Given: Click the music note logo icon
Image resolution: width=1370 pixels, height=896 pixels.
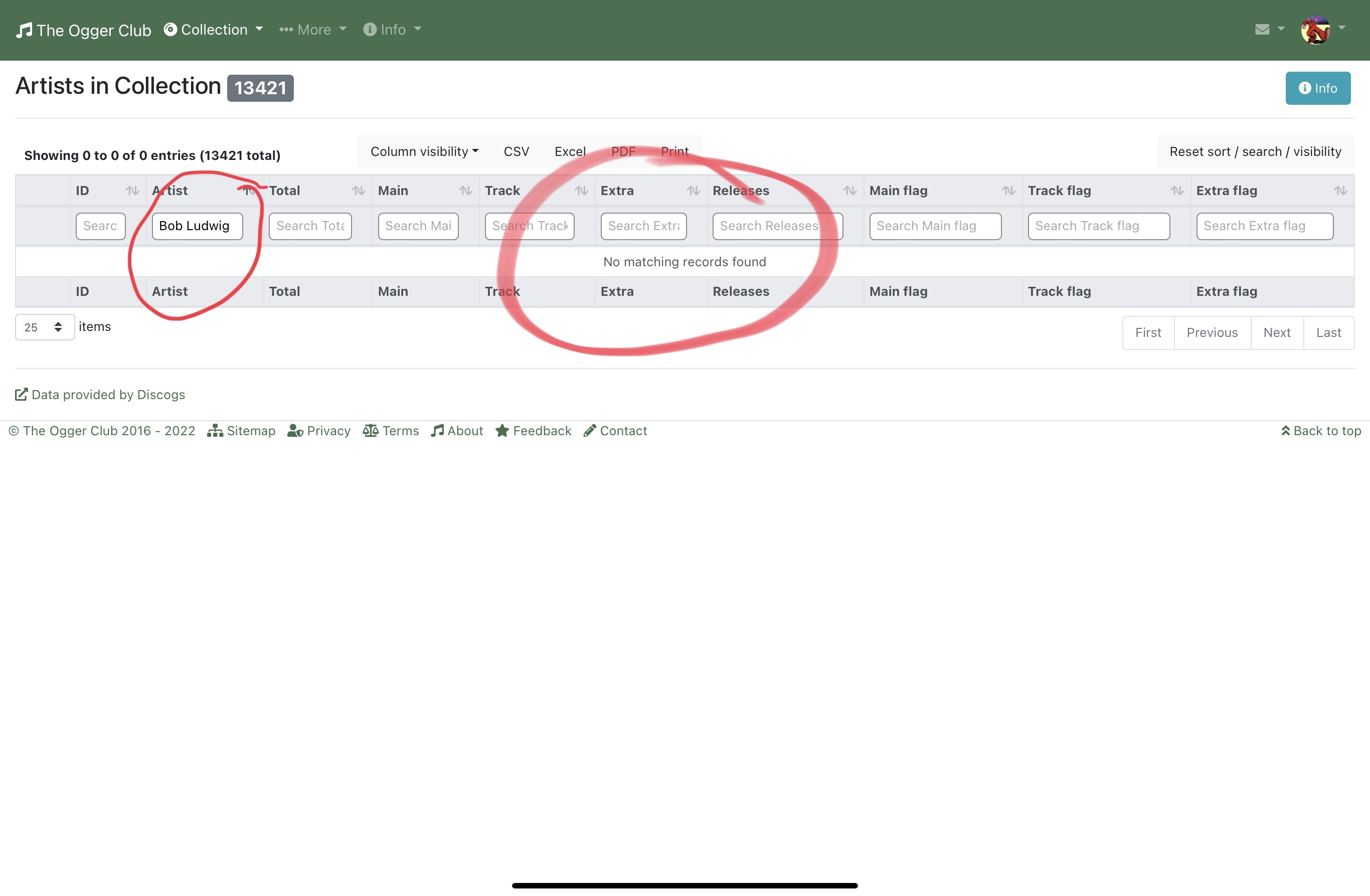Looking at the screenshot, I should tap(24, 30).
